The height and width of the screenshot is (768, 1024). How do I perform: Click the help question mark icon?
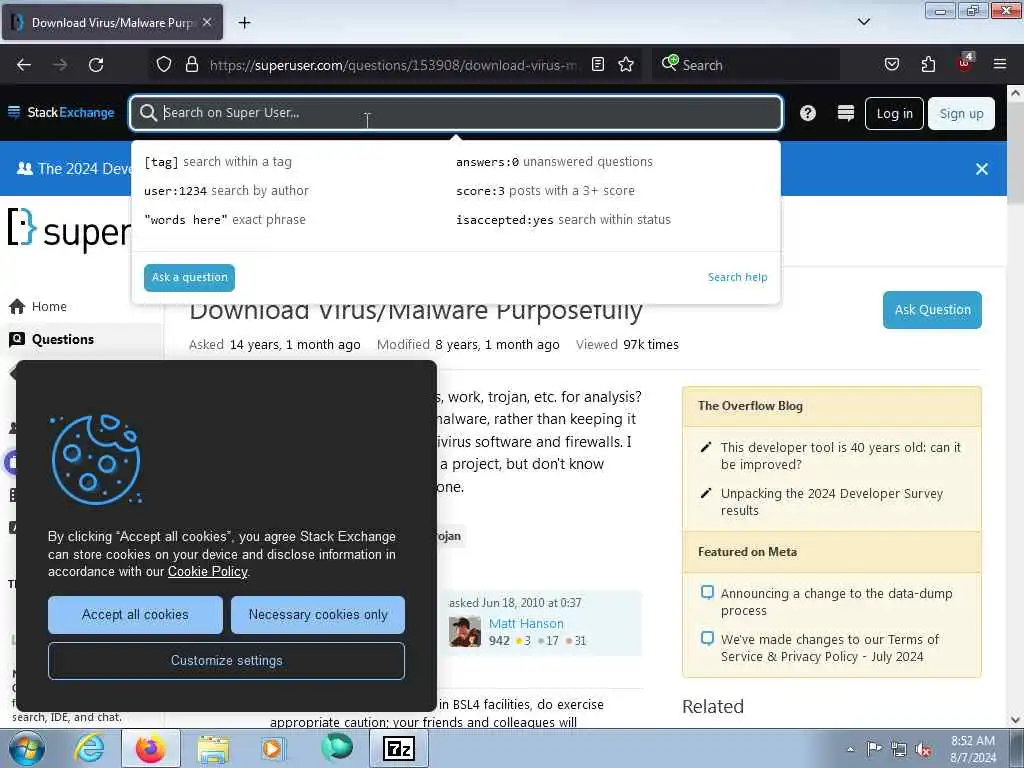(x=808, y=113)
